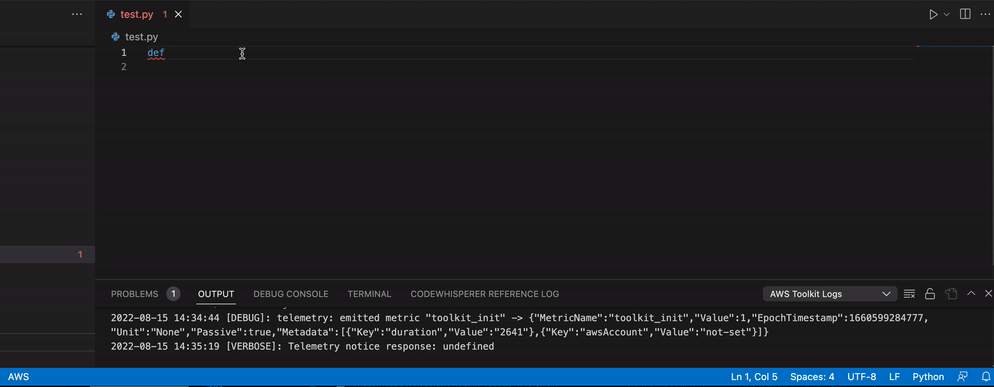The image size is (994, 387).
Task: Clear the output panel contents
Action: tap(909, 294)
